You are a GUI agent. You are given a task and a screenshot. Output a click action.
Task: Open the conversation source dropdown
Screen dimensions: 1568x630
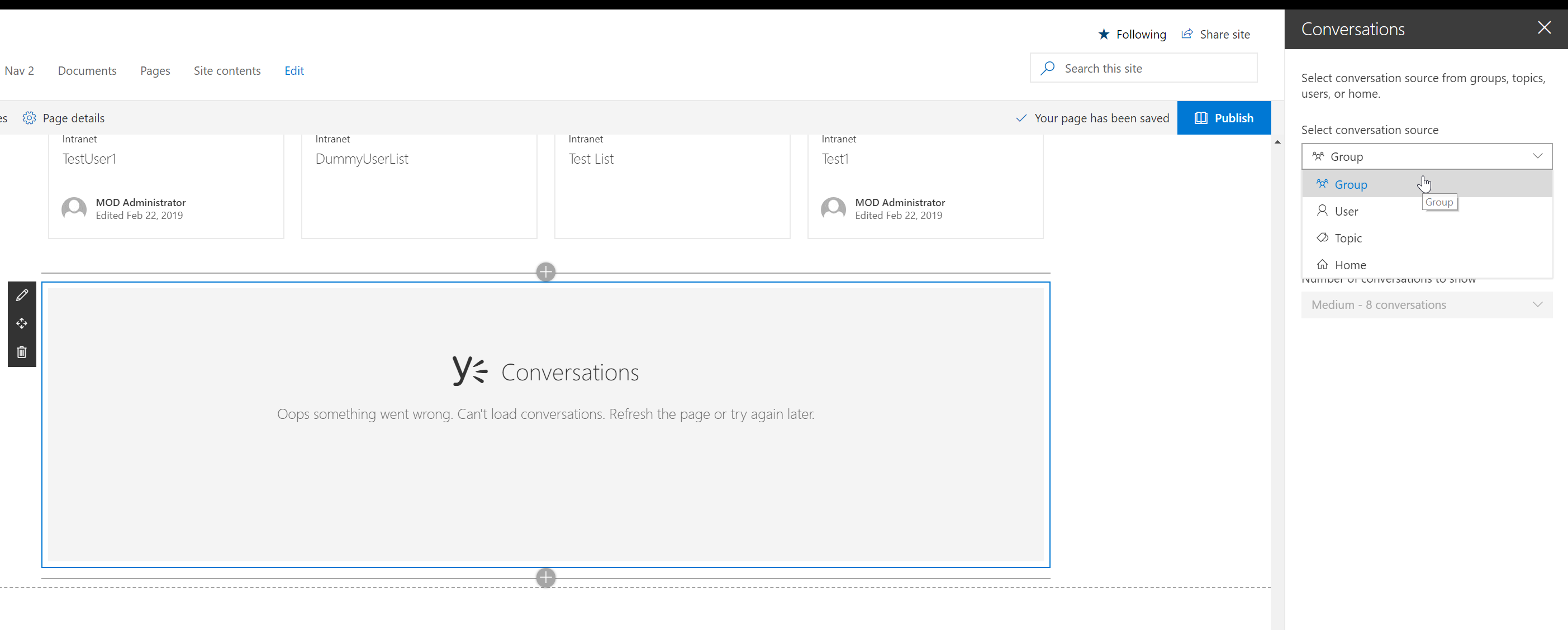1427,156
